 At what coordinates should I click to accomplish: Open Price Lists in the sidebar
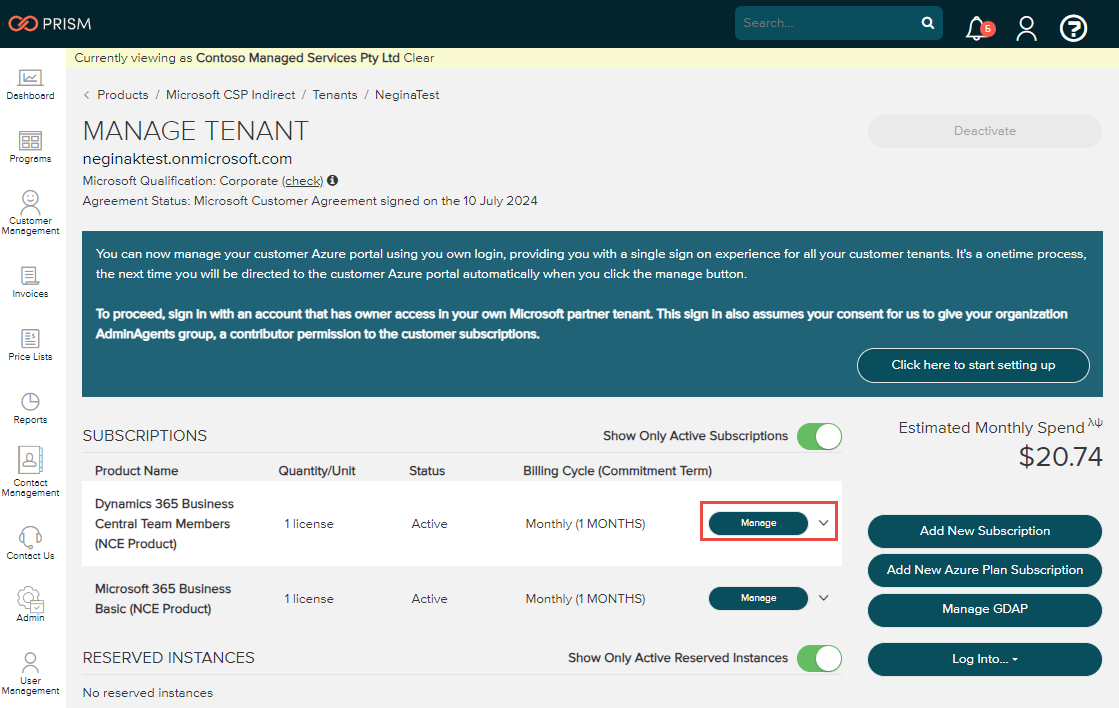tap(31, 345)
